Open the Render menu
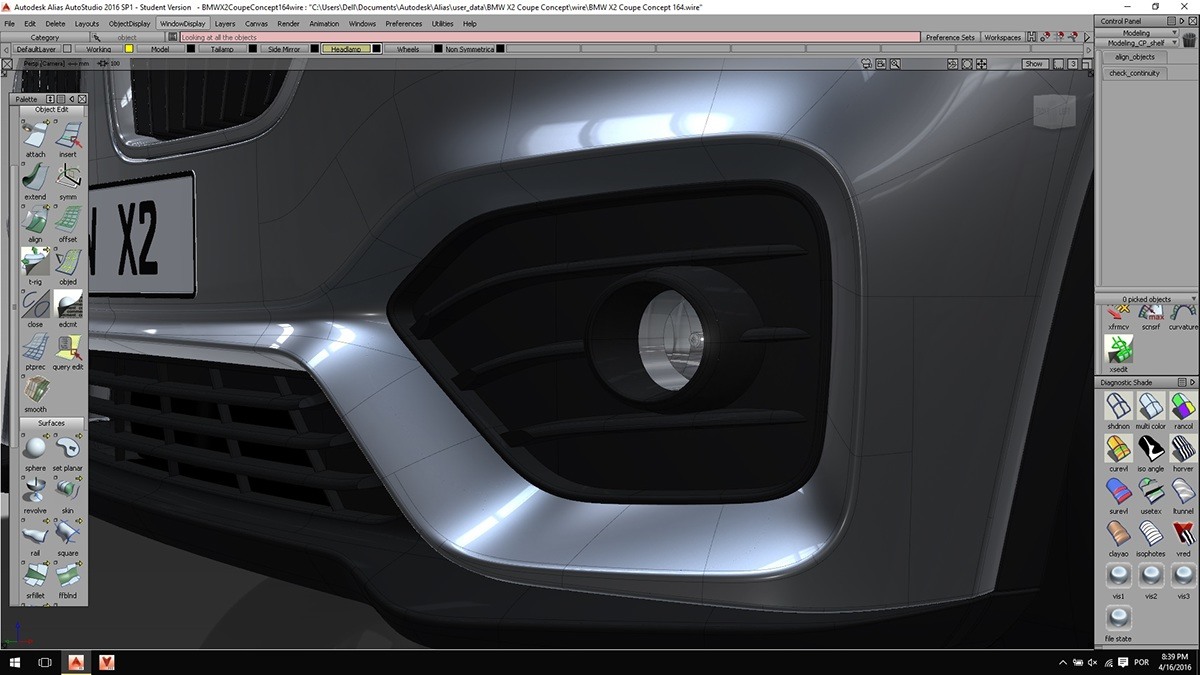The height and width of the screenshot is (675, 1200). 288,23
